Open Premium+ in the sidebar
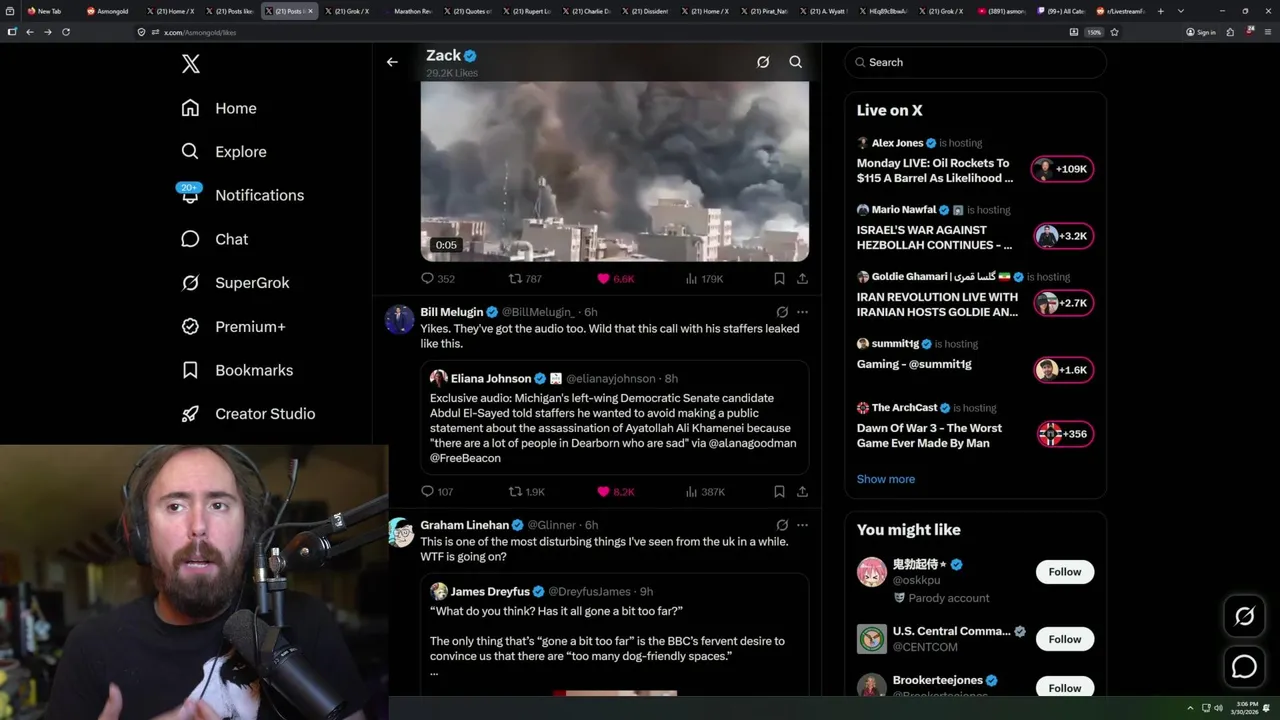This screenshot has width=1280, height=720. pos(233,326)
